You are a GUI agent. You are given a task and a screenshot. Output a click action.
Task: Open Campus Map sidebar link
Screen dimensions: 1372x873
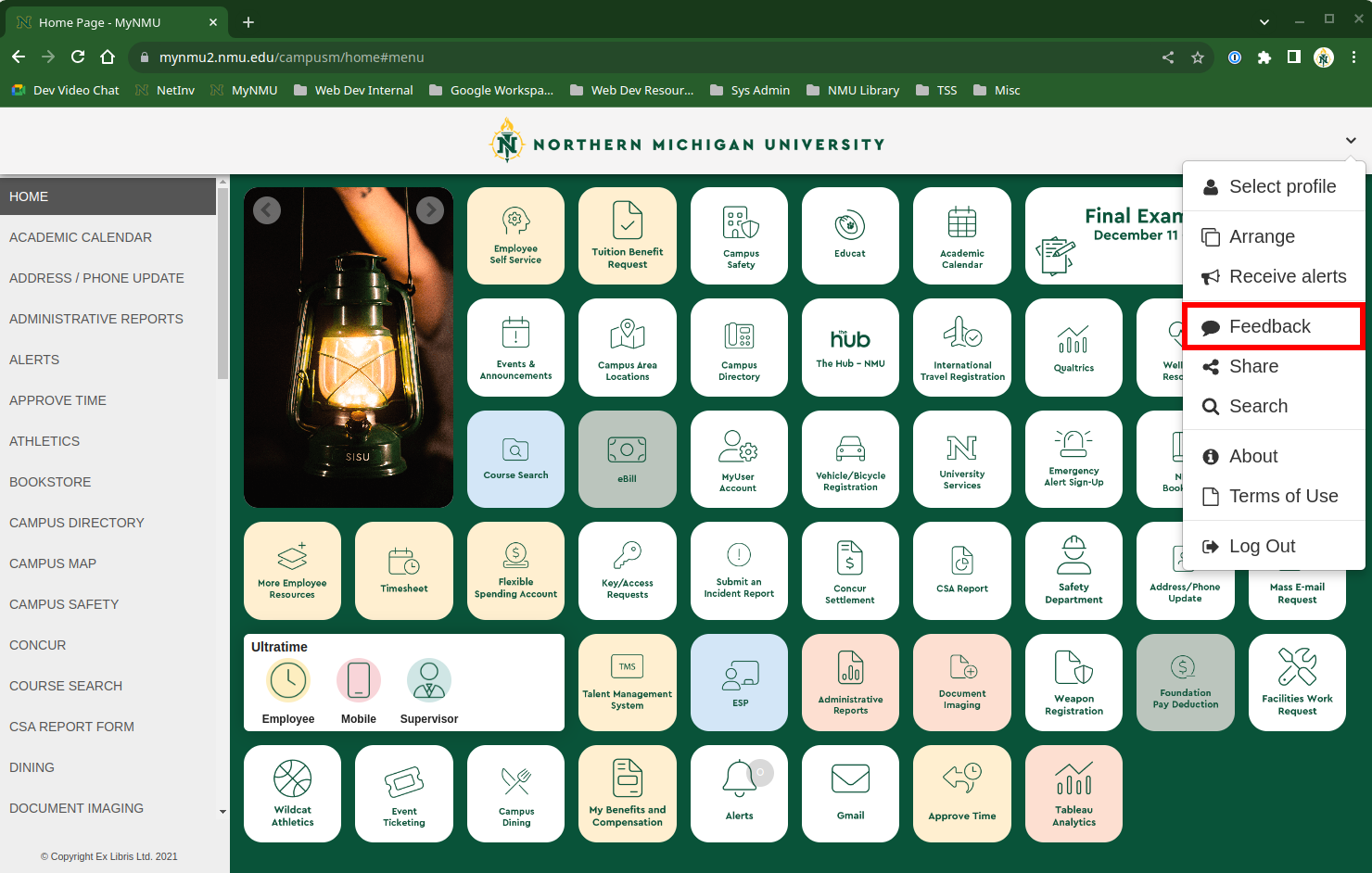coord(108,563)
